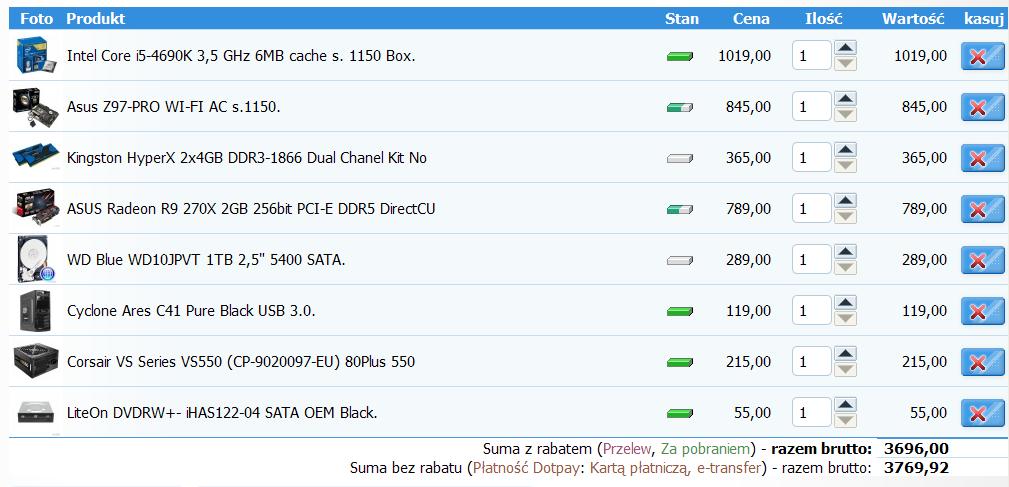Increase quantity of Corsair VS550

click(x=845, y=353)
